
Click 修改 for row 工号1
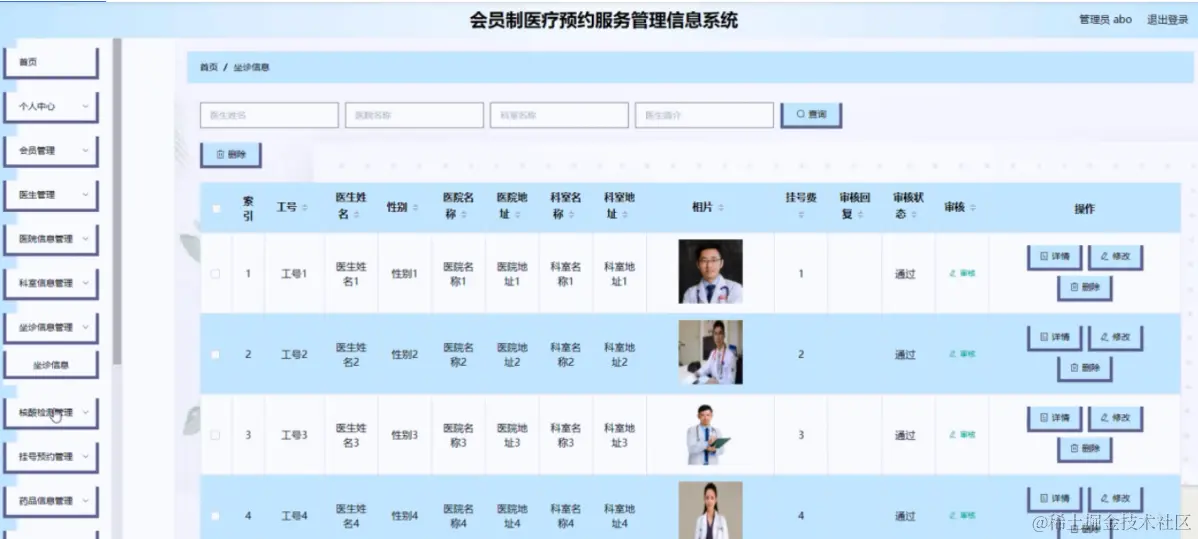tap(1115, 257)
